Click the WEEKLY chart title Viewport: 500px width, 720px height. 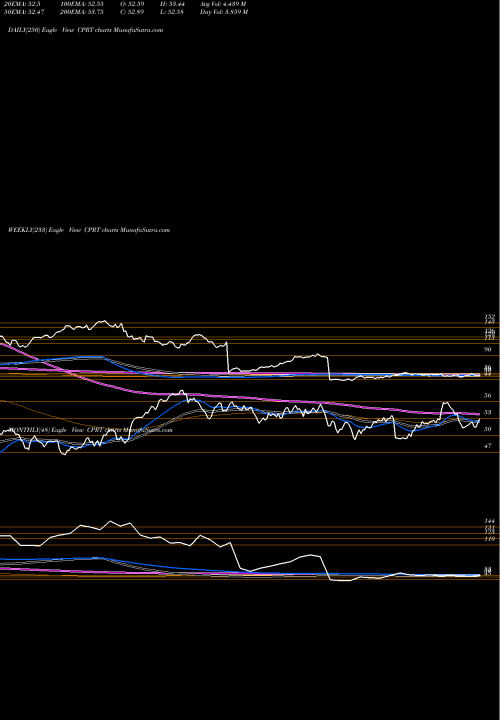pos(89,230)
